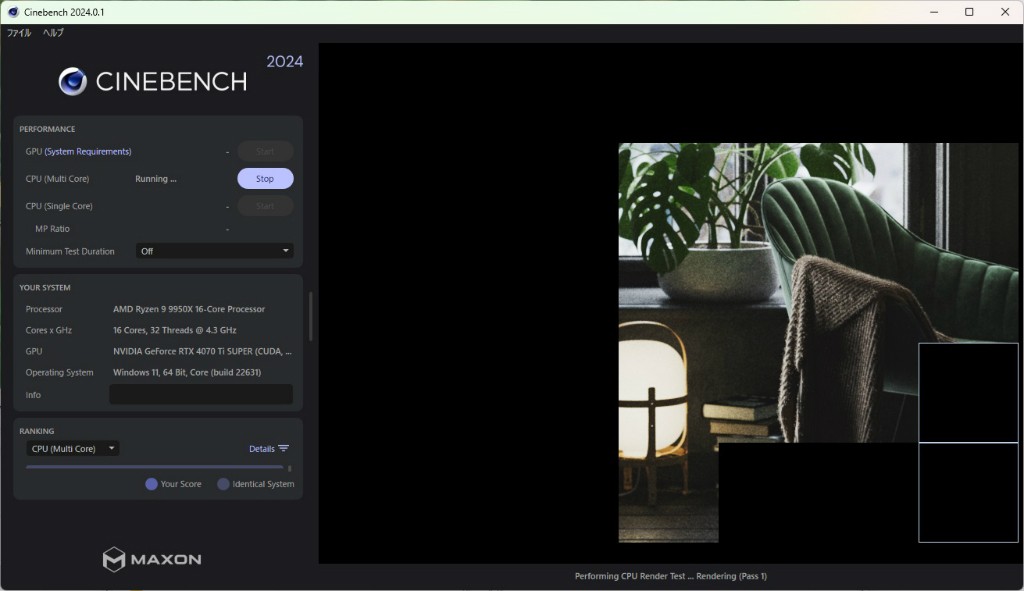This screenshot has width=1024, height=591.
Task: Click the Your Score legend circle
Action: 152,484
